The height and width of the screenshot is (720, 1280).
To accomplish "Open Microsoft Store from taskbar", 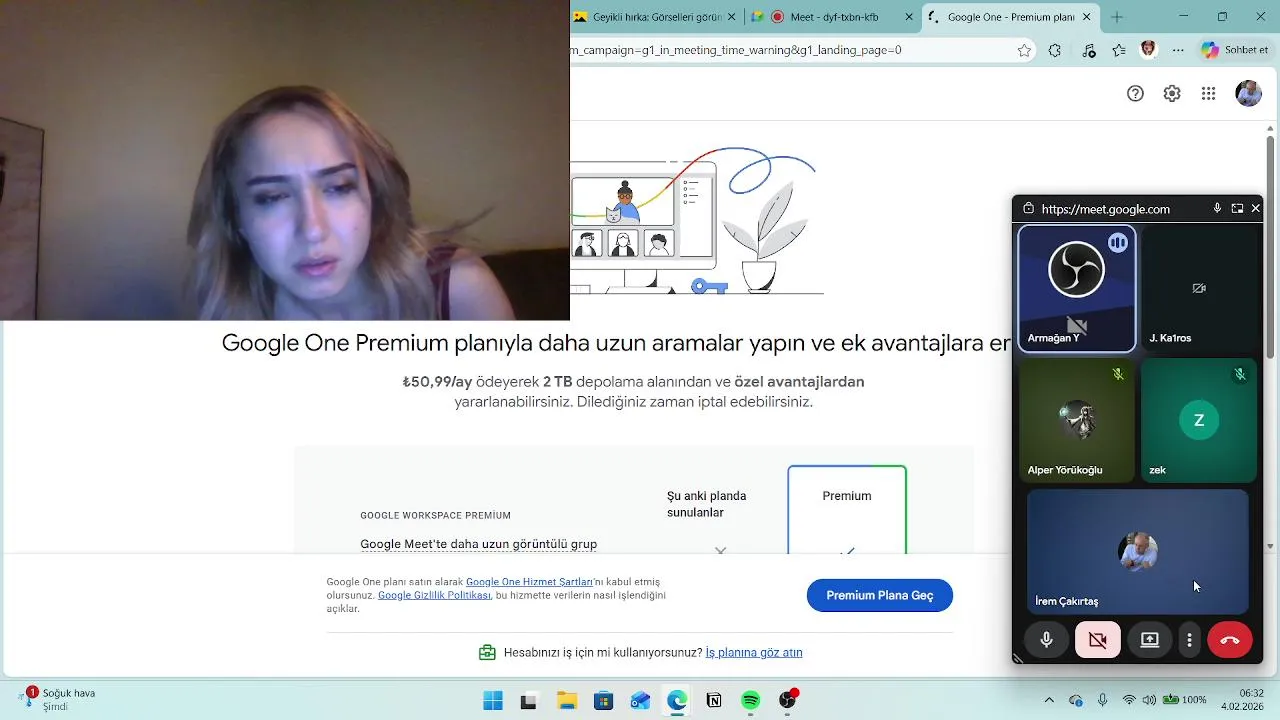I will (603, 701).
